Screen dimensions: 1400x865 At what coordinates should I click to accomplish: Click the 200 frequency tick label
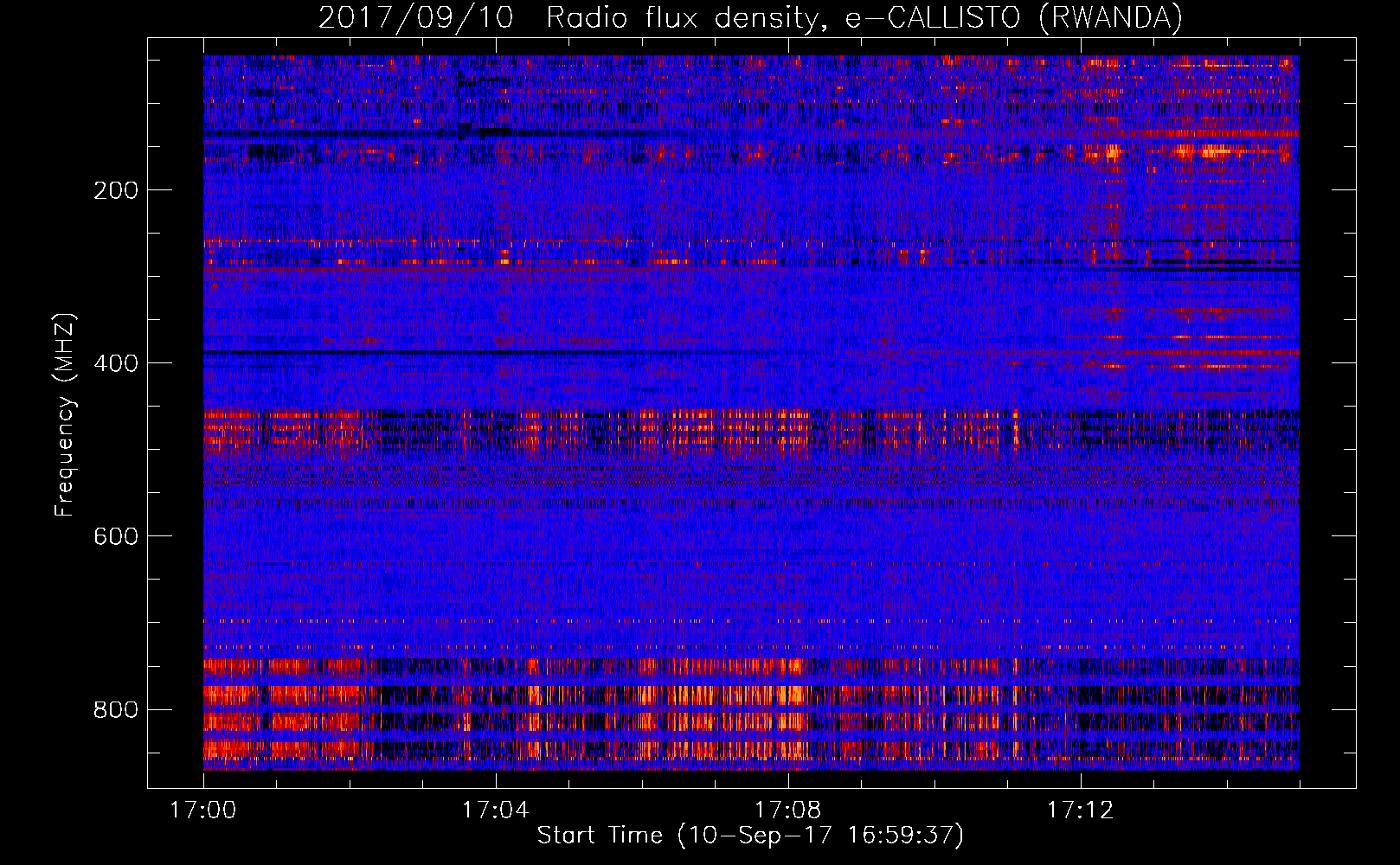point(116,190)
